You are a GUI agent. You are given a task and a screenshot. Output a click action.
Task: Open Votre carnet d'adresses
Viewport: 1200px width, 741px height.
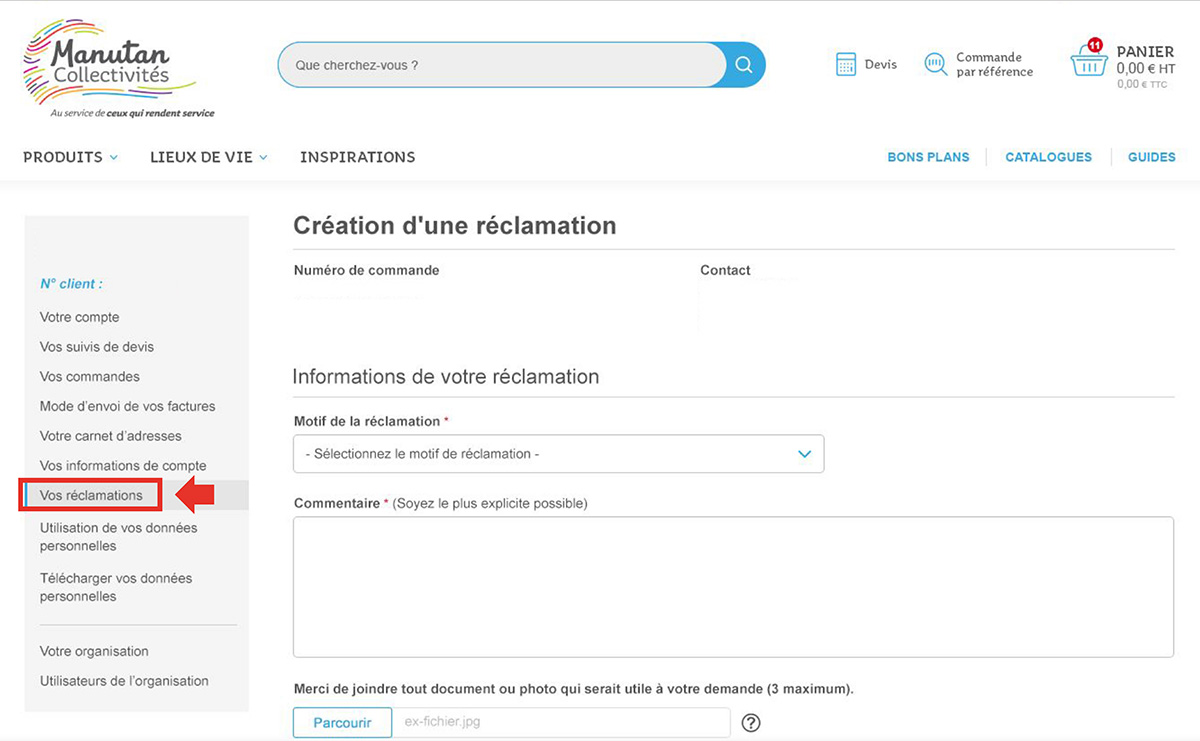pyautogui.click(x=111, y=436)
